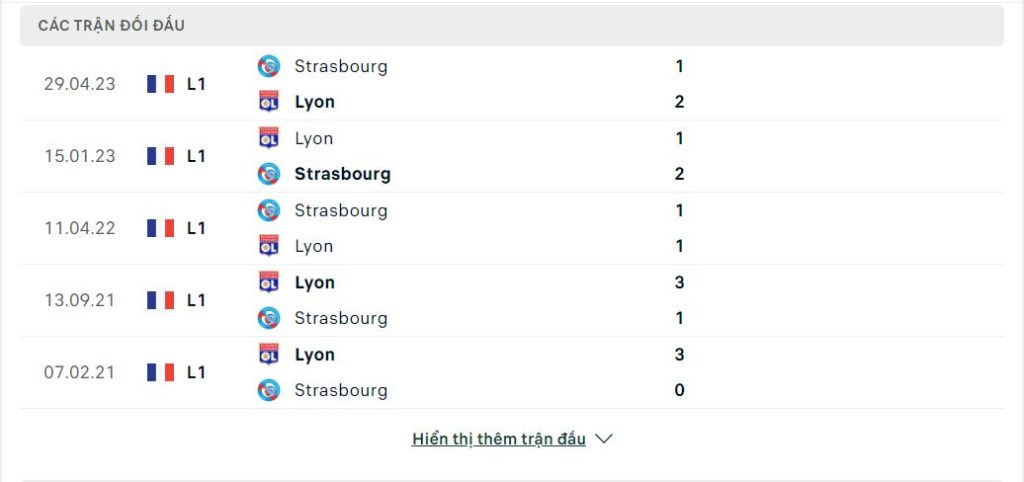Click Lyon crest in 13.09.21 match

pos(268,282)
